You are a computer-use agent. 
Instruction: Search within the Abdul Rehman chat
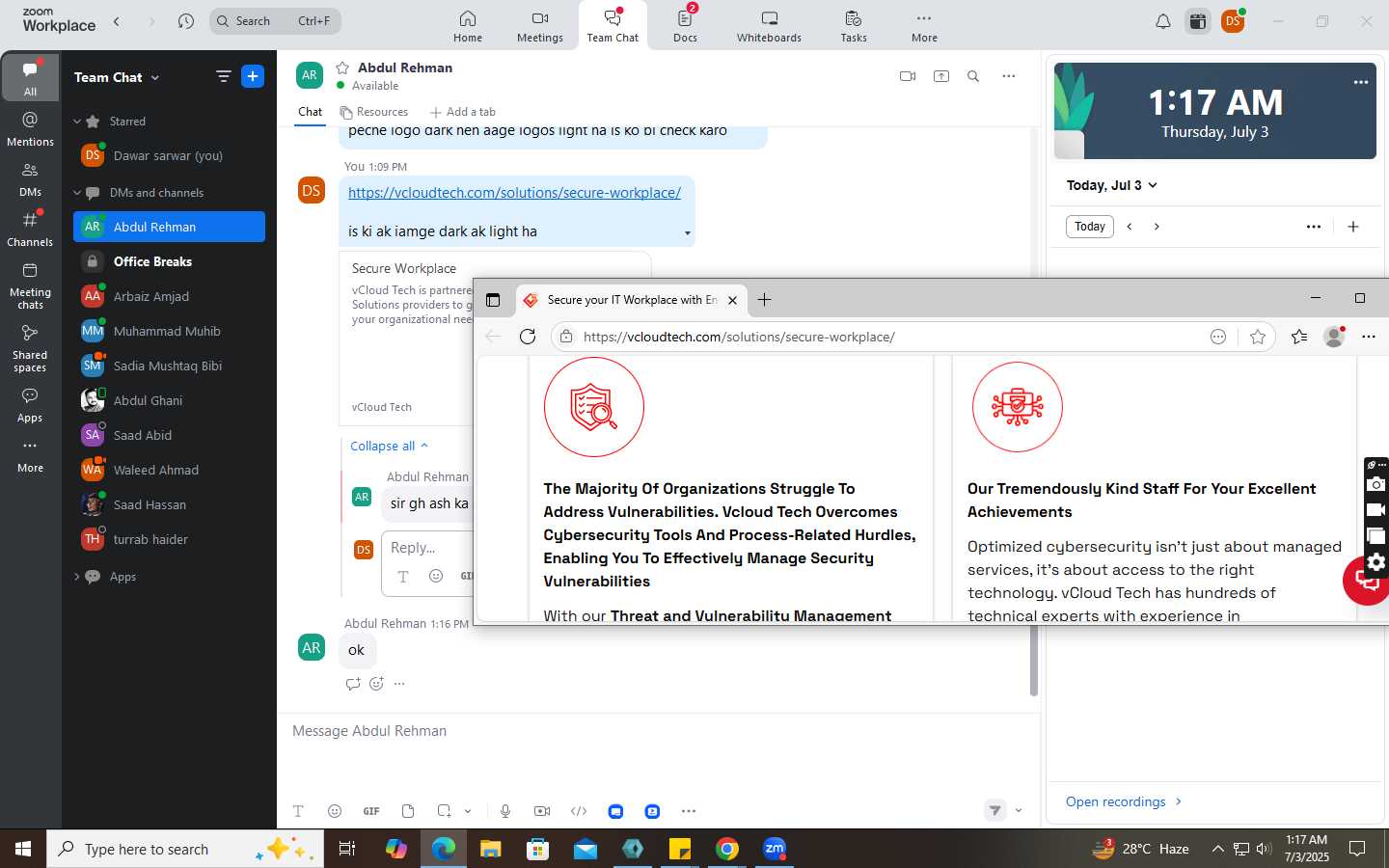tap(973, 76)
